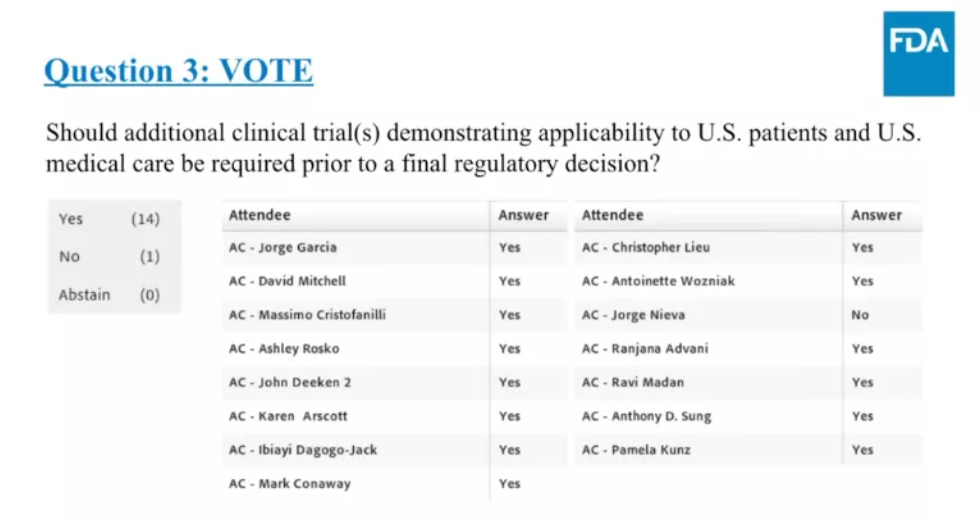Select the Abstain (0) vote tally row
Viewport: 980px width, 520px height.
[x=109, y=295]
